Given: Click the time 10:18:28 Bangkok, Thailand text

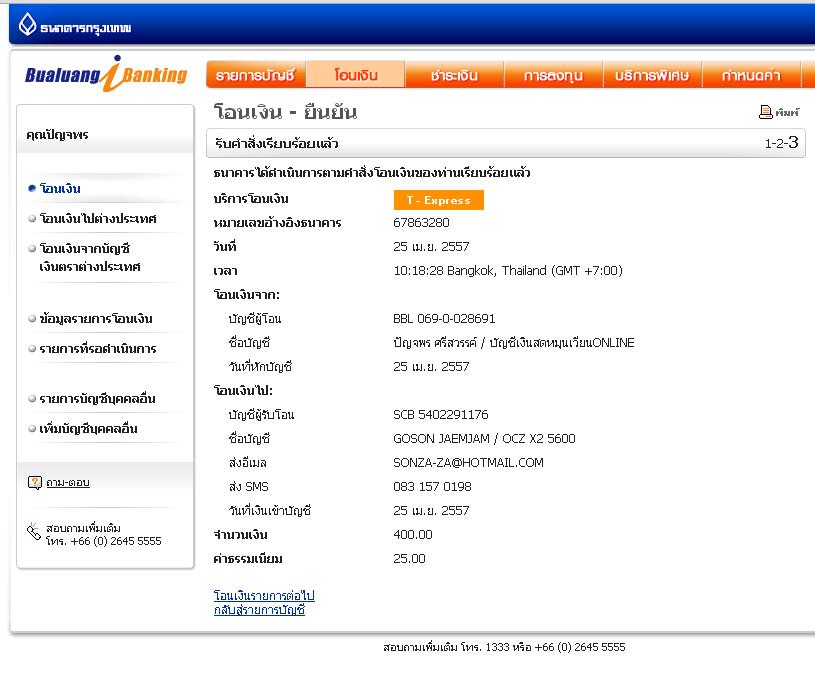Looking at the screenshot, I should click(508, 271).
